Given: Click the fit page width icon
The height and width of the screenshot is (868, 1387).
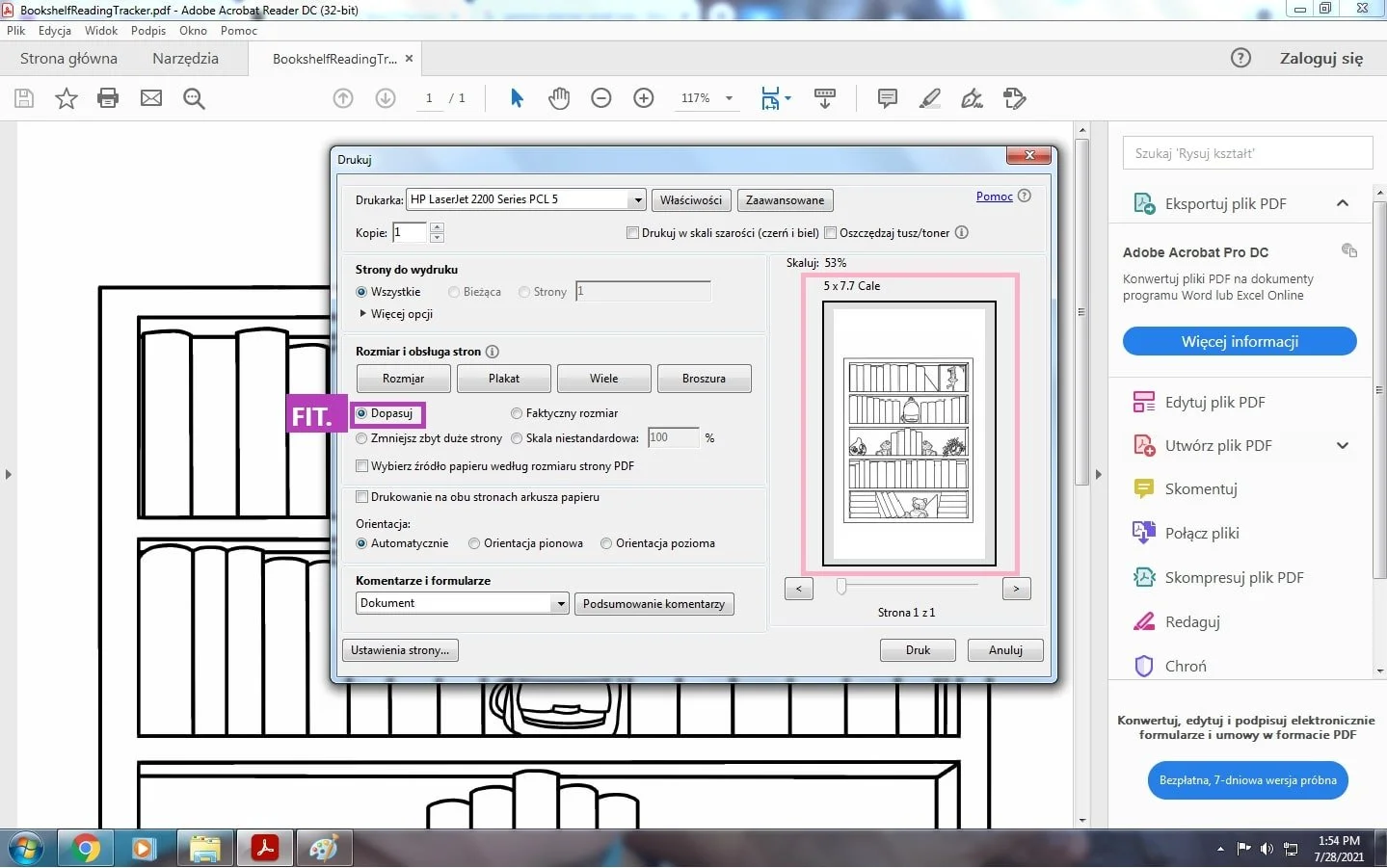Looking at the screenshot, I should point(770,98).
